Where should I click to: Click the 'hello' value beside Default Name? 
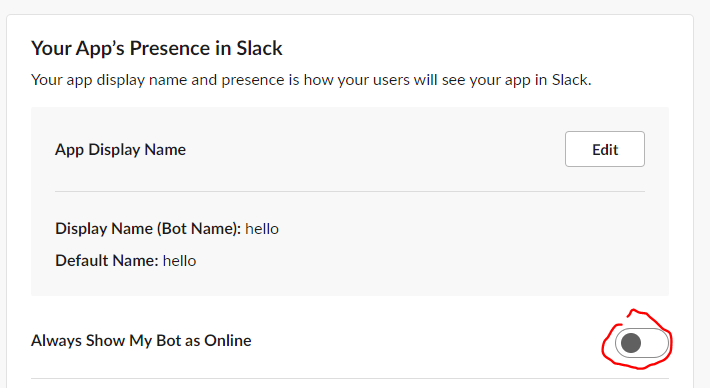(x=179, y=261)
